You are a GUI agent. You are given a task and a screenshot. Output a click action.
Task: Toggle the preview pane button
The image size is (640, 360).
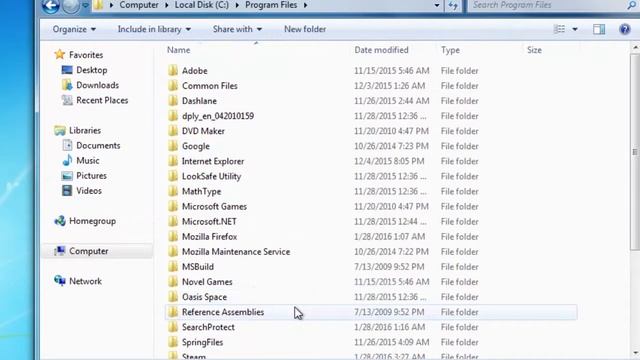pos(599,29)
